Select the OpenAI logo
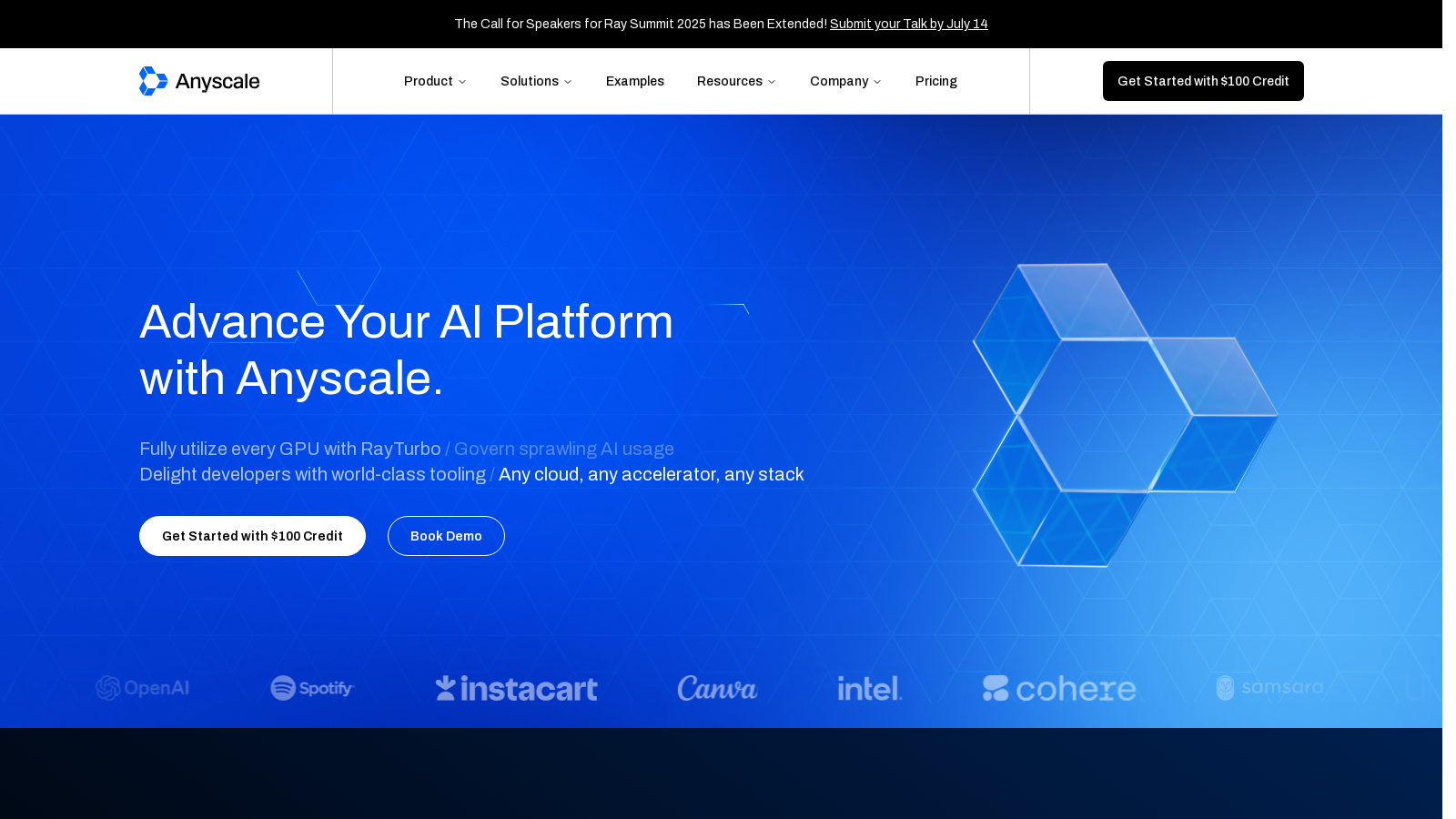The height and width of the screenshot is (819, 1456). point(142,688)
